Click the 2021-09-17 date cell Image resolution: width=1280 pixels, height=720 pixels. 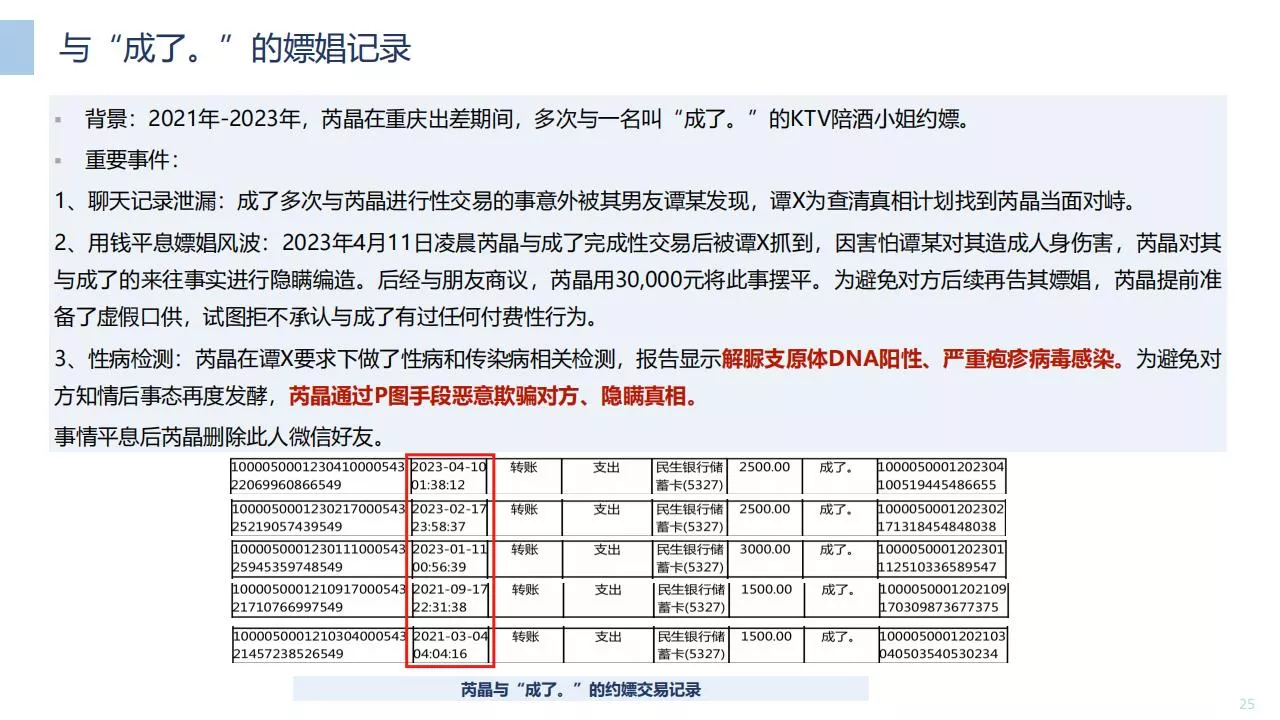449,598
